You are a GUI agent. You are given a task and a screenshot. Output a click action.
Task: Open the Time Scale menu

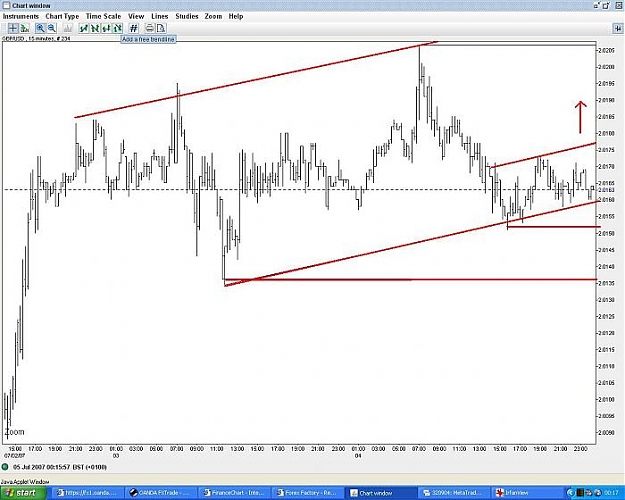point(103,16)
